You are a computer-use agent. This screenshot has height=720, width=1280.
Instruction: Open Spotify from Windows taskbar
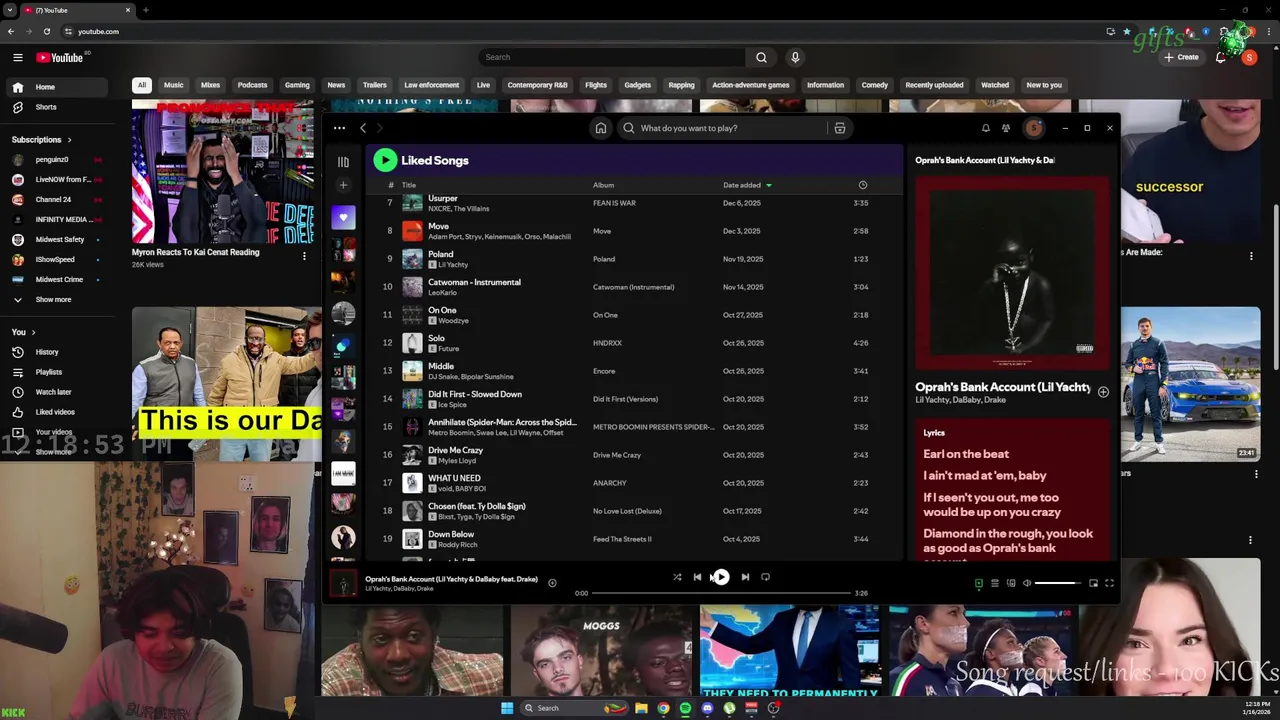pyautogui.click(x=685, y=708)
